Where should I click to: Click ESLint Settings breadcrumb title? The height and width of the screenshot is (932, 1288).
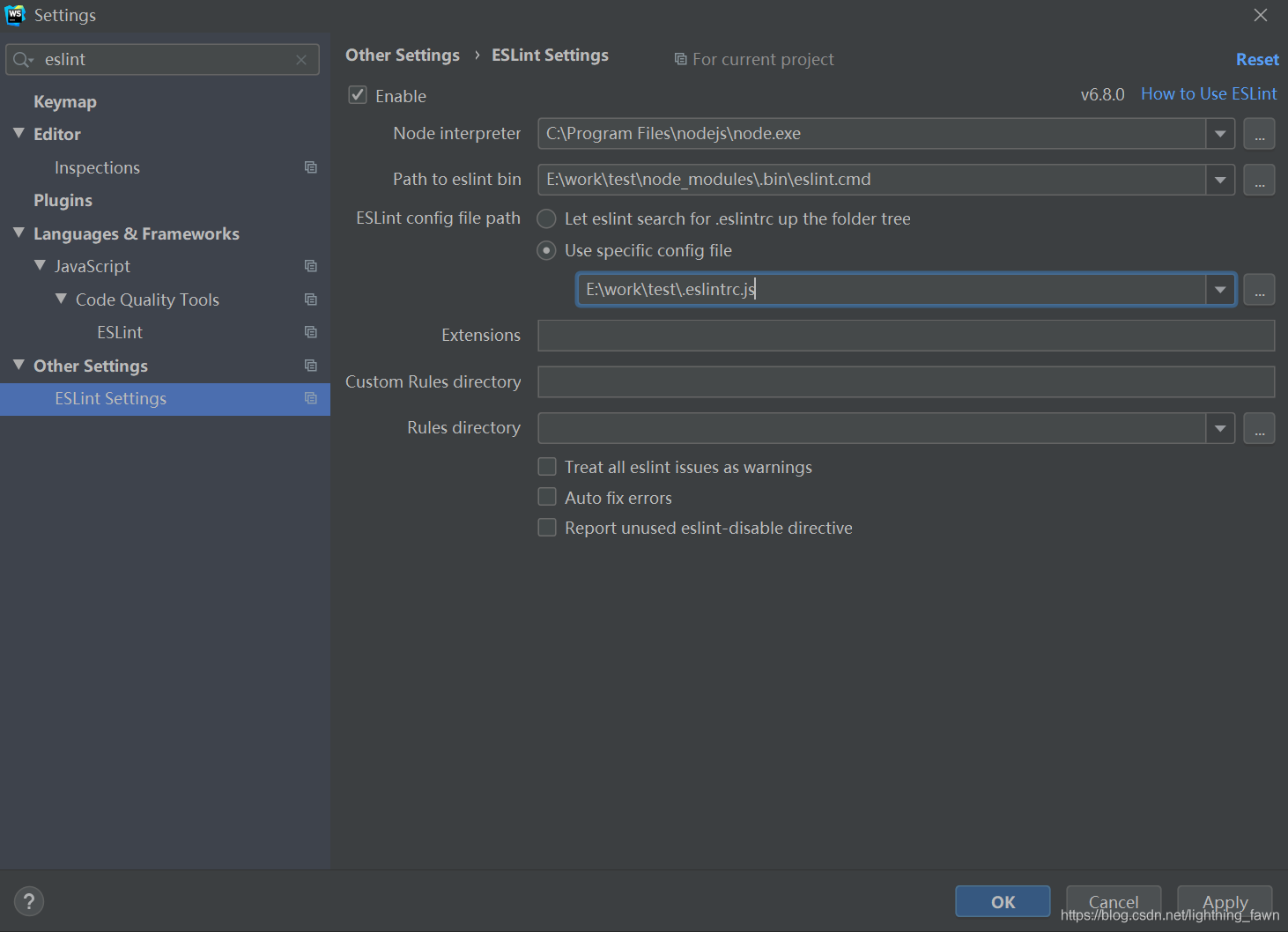click(550, 55)
